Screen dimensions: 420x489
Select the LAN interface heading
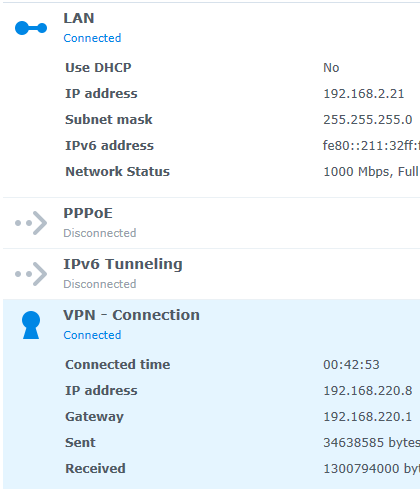(x=79, y=18)
